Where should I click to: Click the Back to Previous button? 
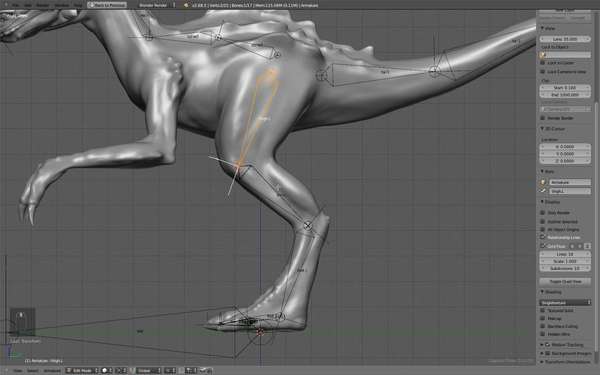(x=107, y=5)
